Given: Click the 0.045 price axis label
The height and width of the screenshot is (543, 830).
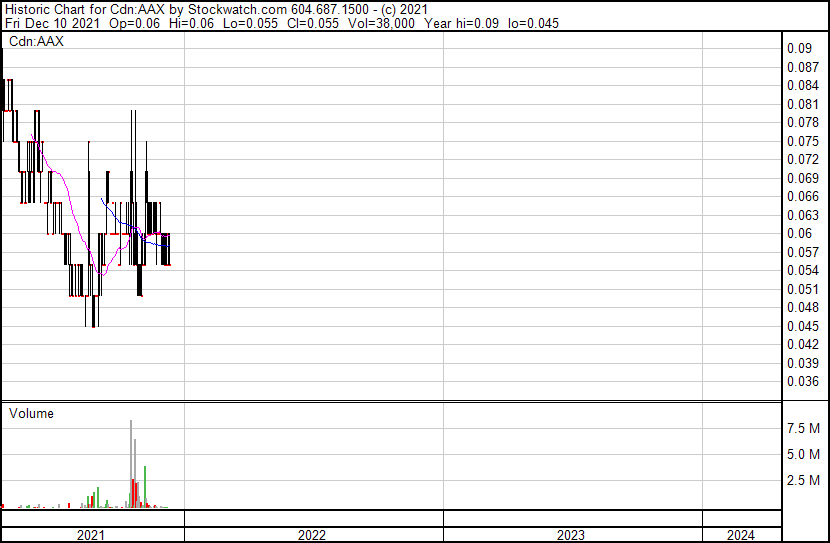Looking at the screenshot, I should [802, 326].
